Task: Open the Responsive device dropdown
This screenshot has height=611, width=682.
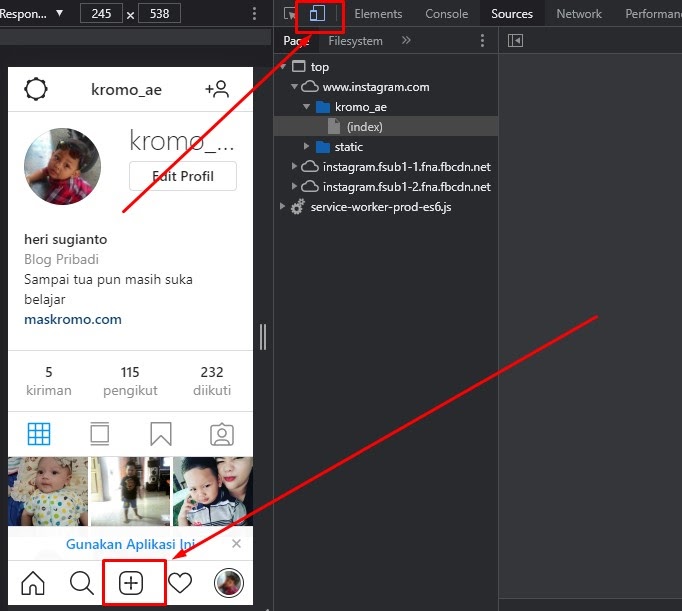Action: coord(31,13)
